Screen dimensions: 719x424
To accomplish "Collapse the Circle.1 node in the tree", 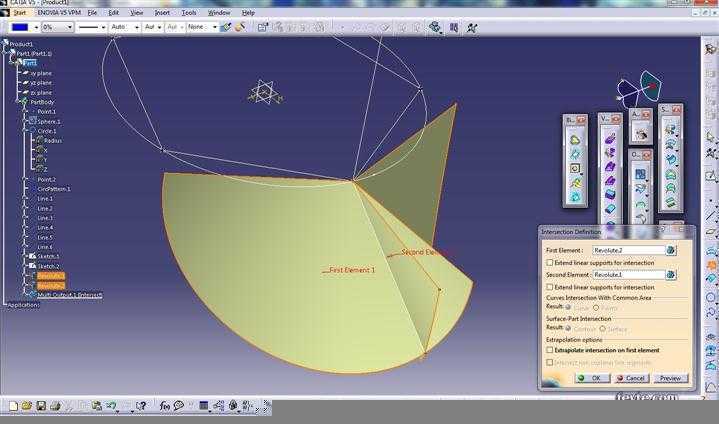I will point(25,131).
